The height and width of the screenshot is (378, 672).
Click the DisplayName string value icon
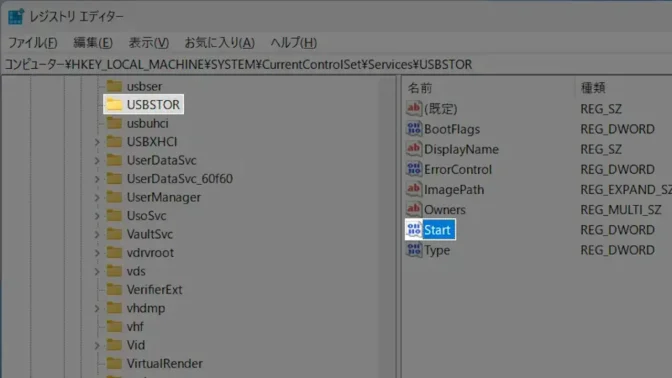(414, 149)
